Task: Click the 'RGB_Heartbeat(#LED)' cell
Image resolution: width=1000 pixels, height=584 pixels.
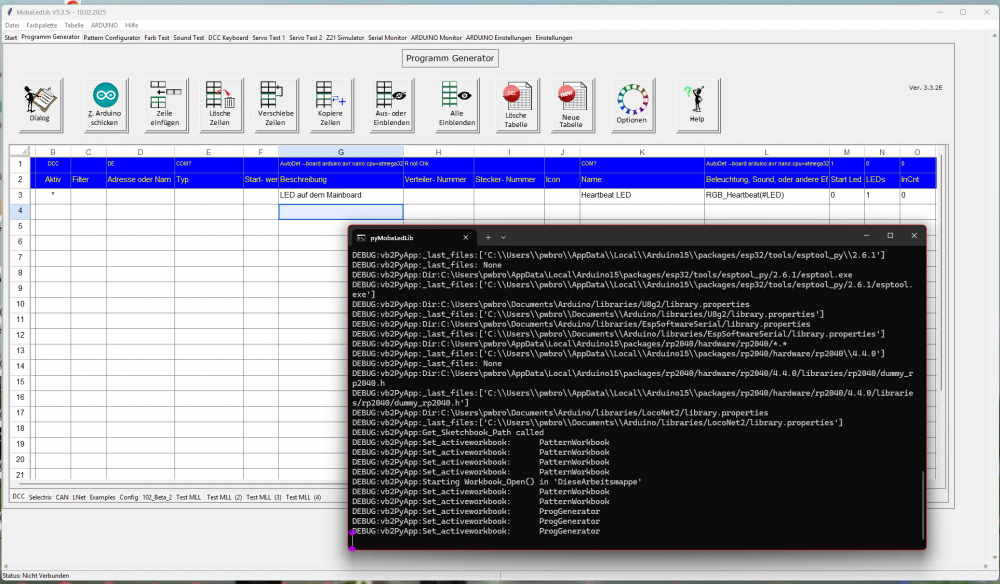Action: click(767, 195)
